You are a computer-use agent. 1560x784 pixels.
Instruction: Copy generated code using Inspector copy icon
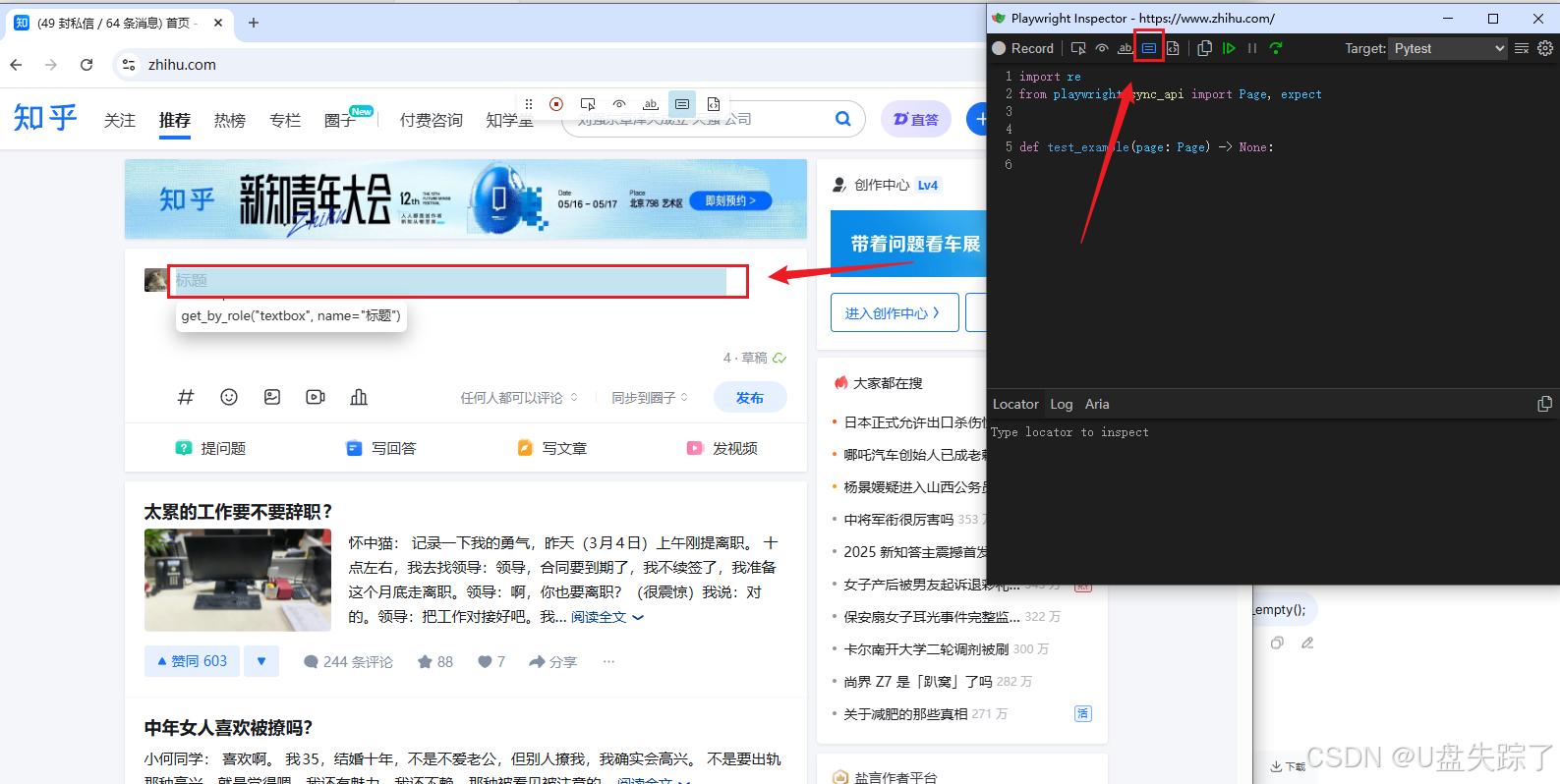(x=1205, y=48)
